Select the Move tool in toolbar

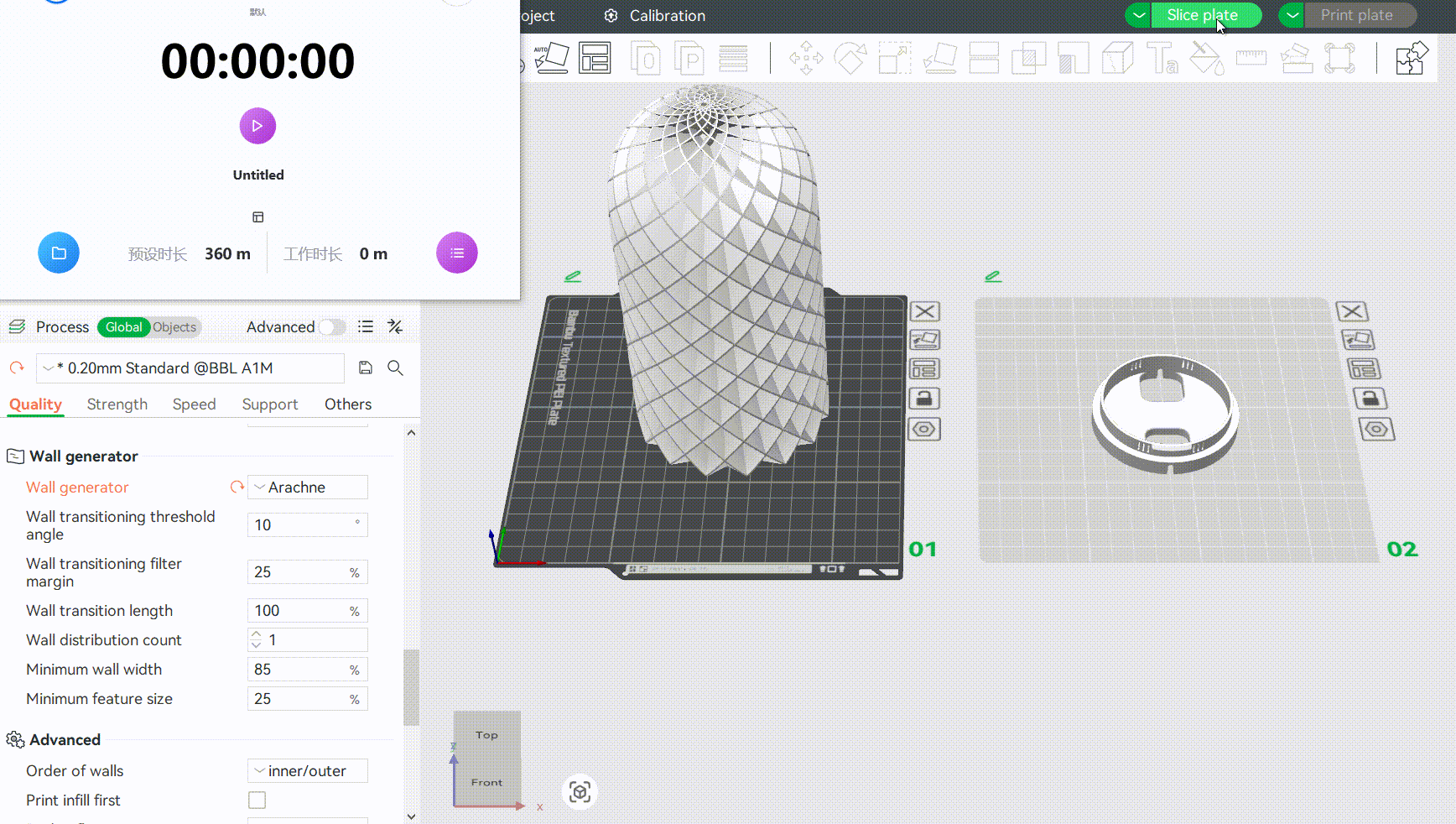[806, 58]
